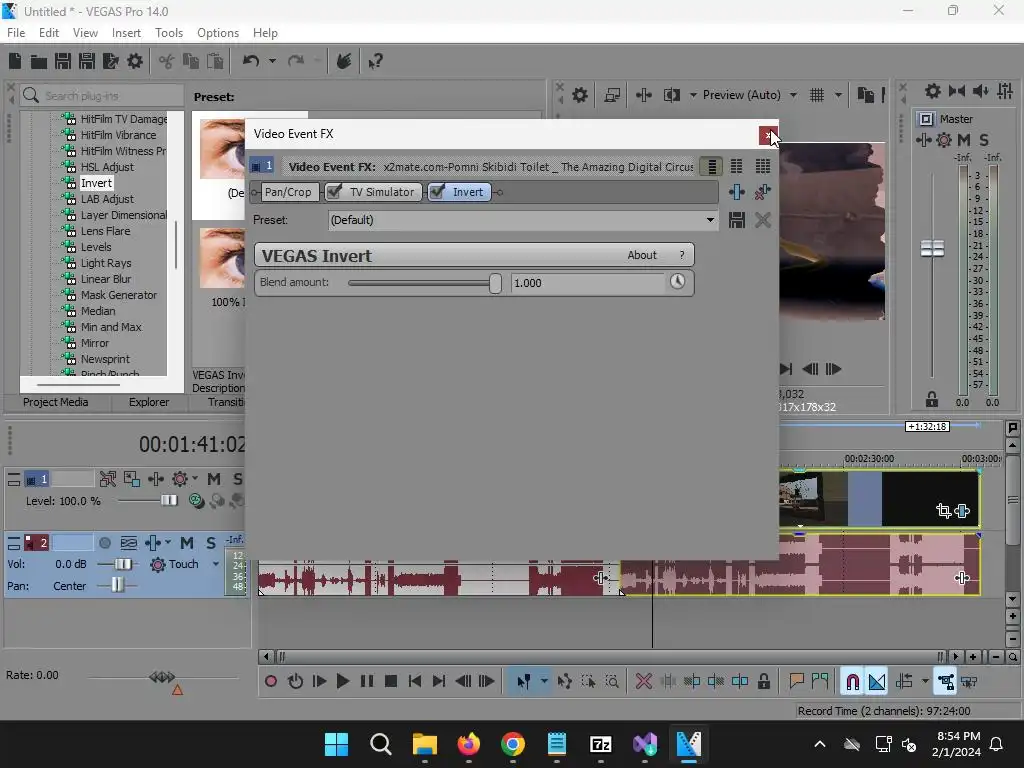The height and width of the screenshot is (768, 1024).
Task: Play the timeline from cursor
Action: (342, 682)
